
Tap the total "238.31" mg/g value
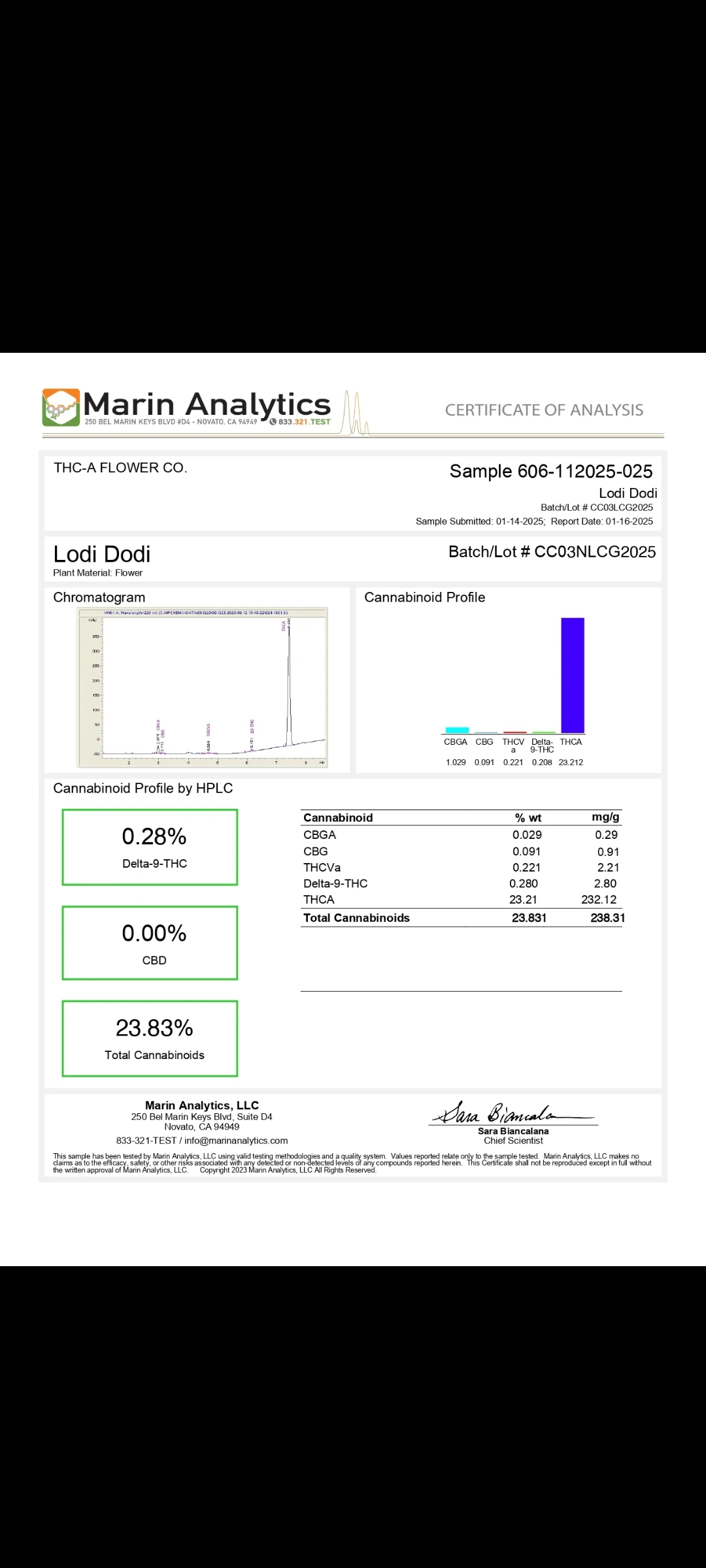click(x=607, y=918)
